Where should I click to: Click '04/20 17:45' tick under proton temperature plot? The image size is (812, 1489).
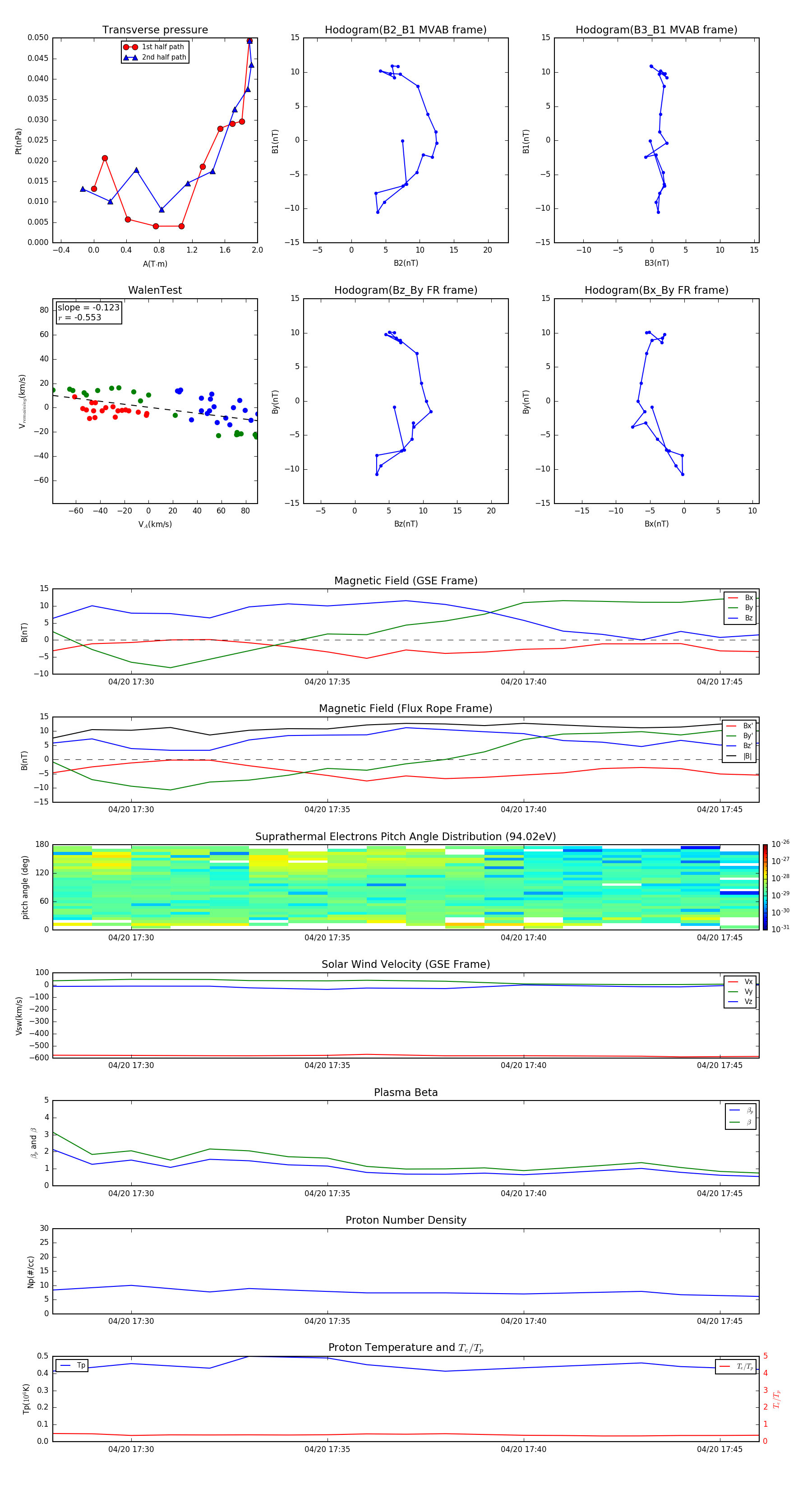[x=720, y=1449]
